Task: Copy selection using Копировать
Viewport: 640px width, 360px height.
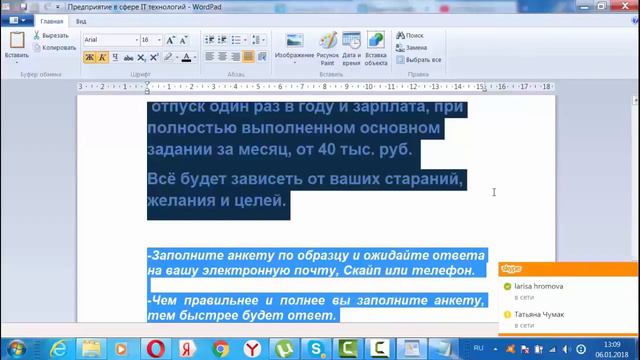Action: [54, 48]
